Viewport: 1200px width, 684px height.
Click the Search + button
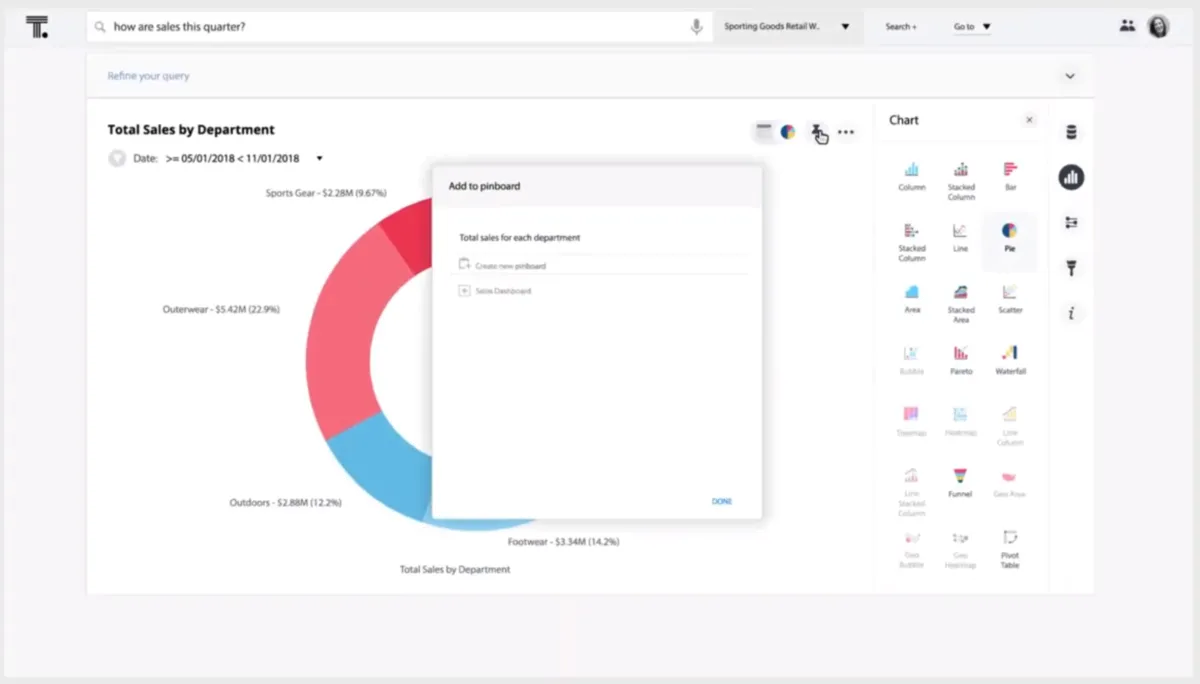(900, 27)
